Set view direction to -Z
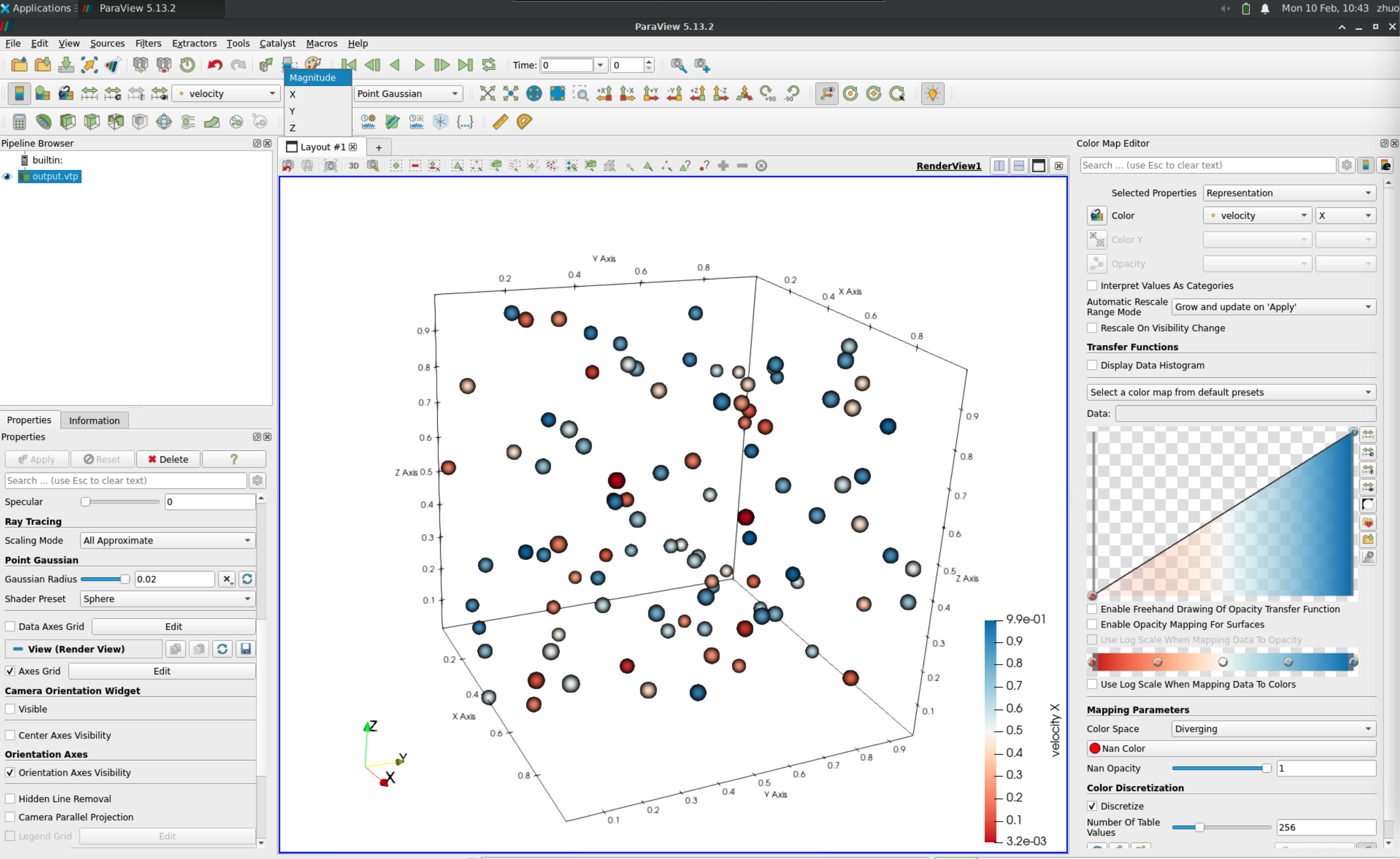 (x=720, y=93)
